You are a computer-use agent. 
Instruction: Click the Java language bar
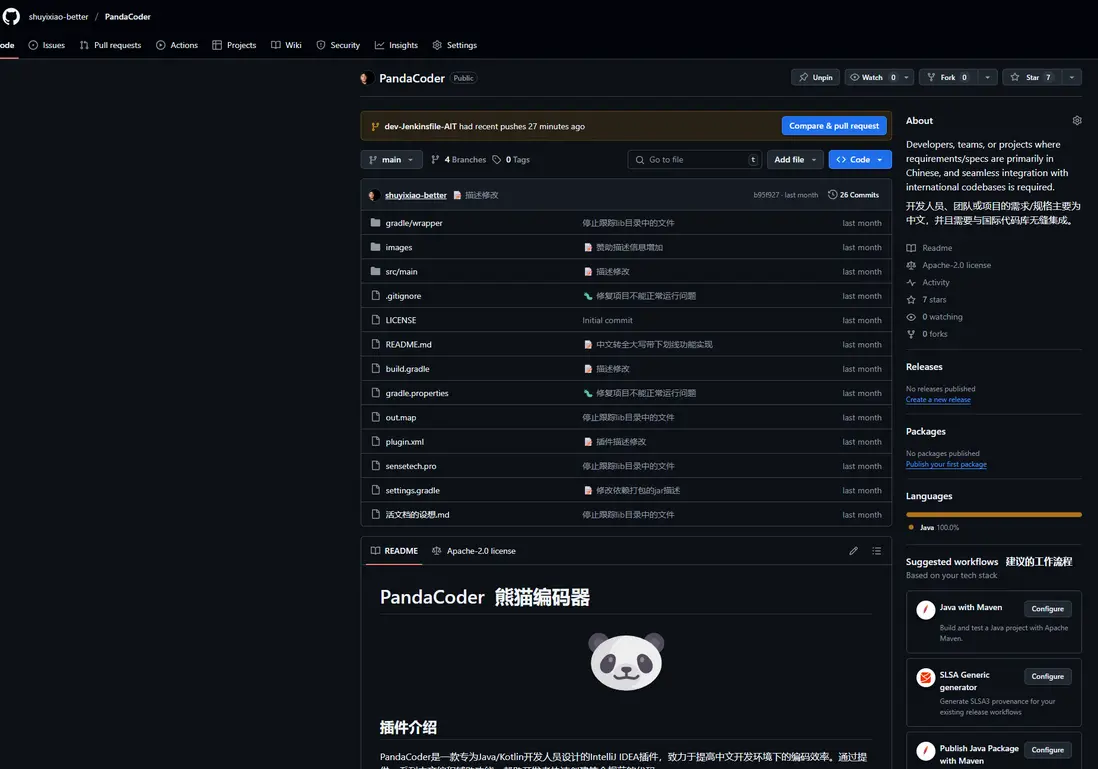(x=994, y=515)
